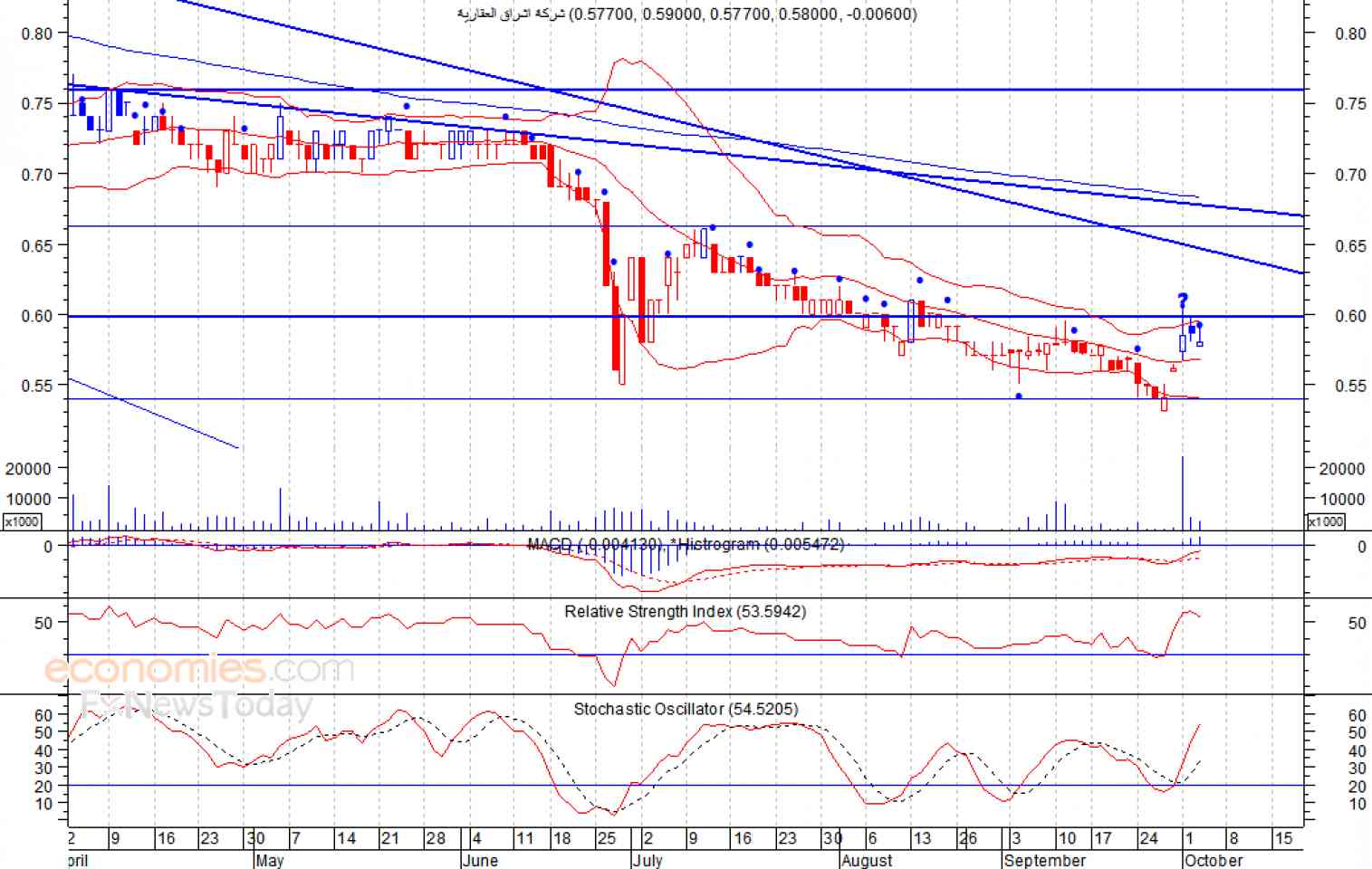Click 0.75 on the right price scale
1372x869 pixels.
[1350, 104]
